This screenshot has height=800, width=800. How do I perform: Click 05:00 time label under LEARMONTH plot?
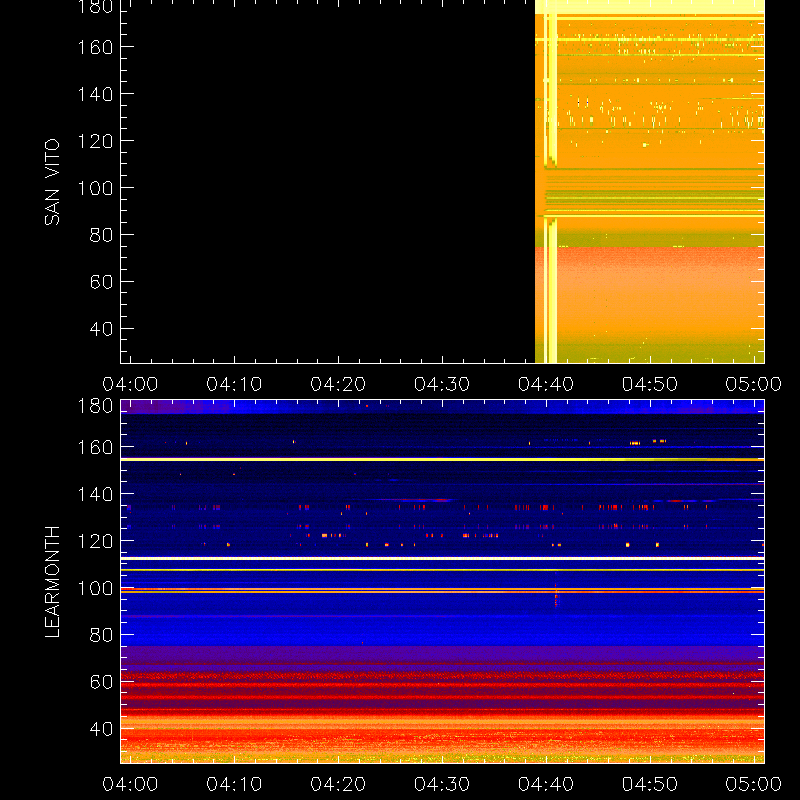point(754,784)
